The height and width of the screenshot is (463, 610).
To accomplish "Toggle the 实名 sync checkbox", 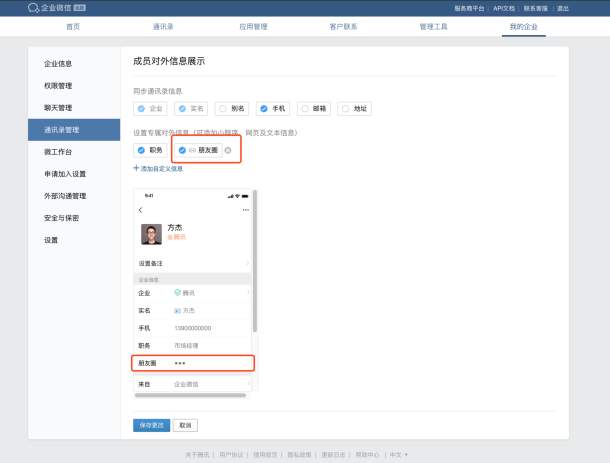I will [182, 109].
